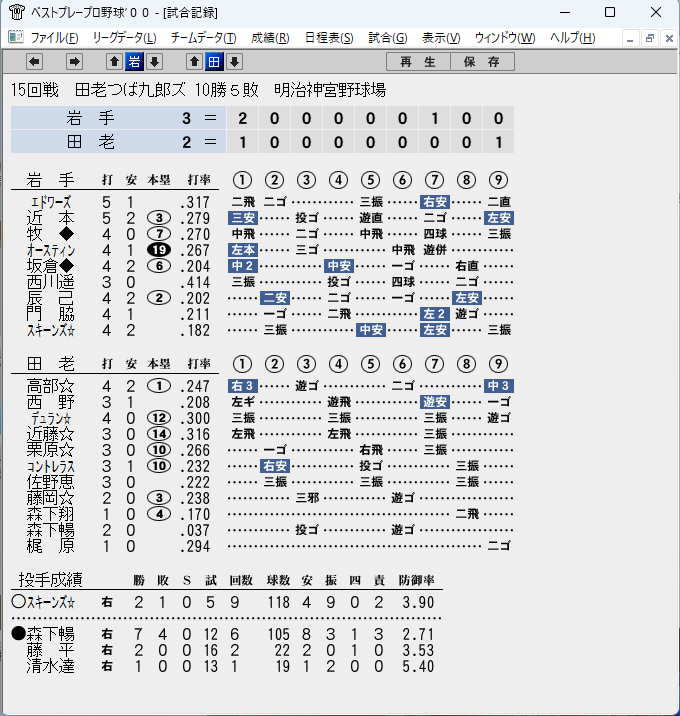Click player name エドワーズ in 岩手 lineup

[x=51, y=202]
